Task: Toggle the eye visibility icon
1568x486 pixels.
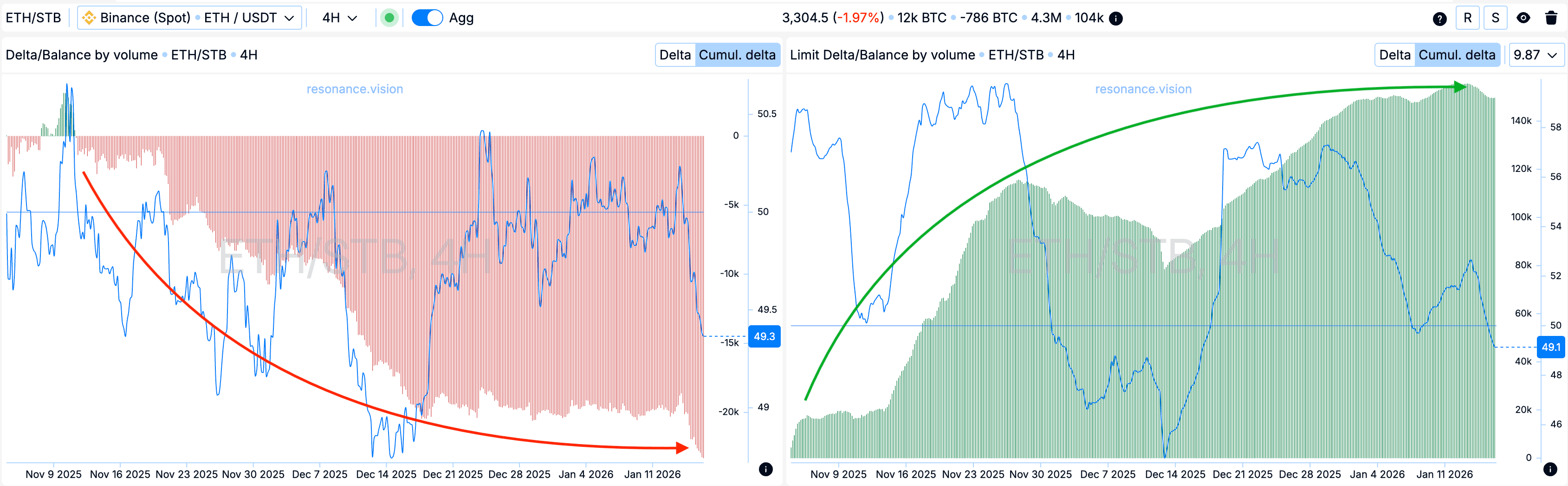Action: (1523, 18)
